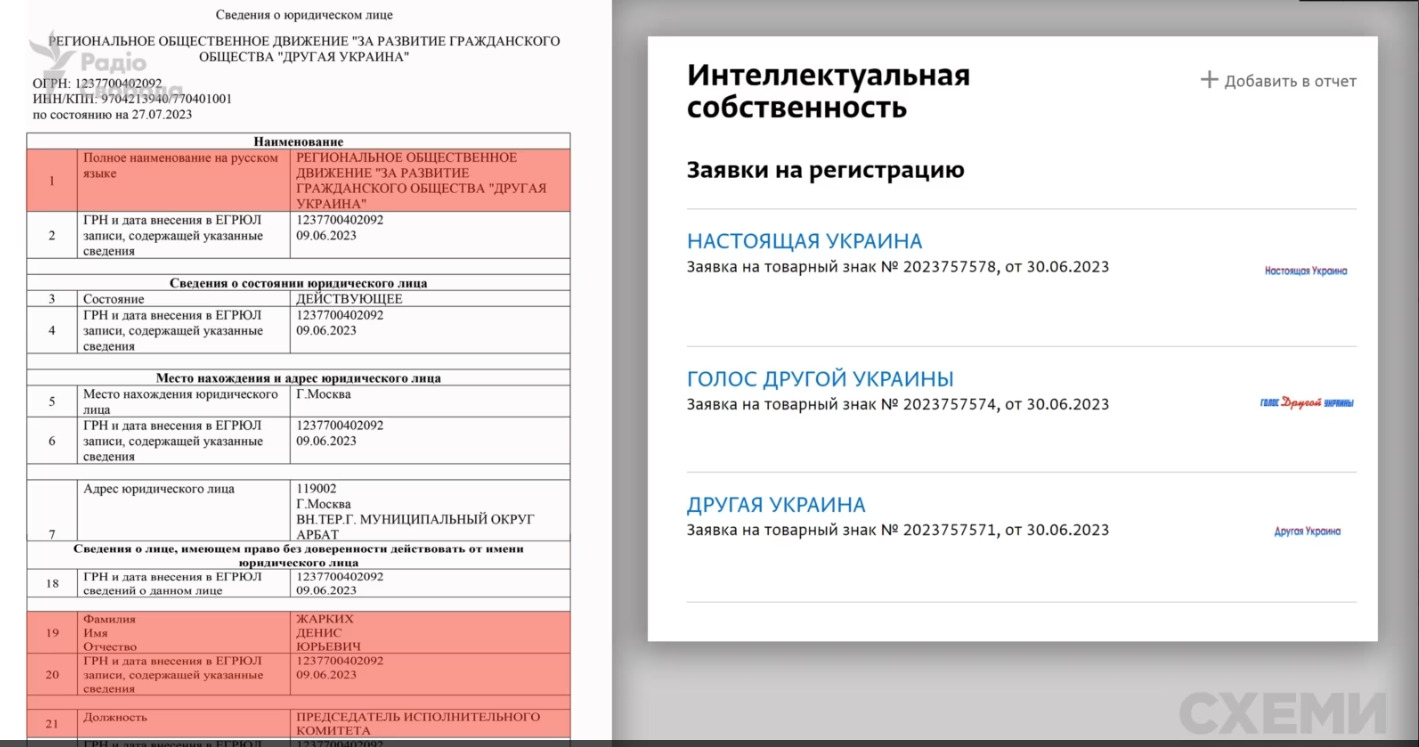Select the application number 2023757578 text
1419x747 pixels.
(950, 267)
